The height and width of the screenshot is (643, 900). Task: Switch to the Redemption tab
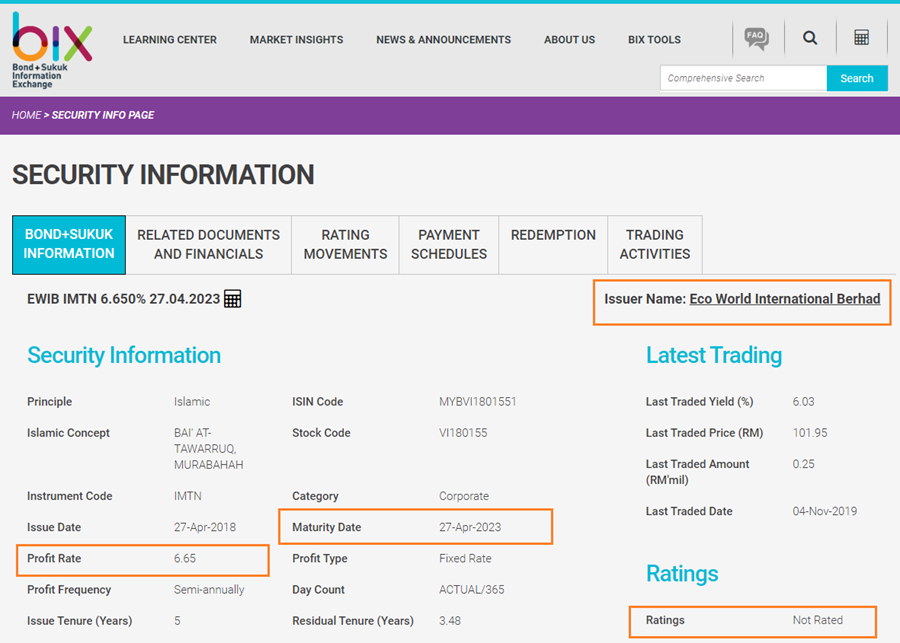click(553, 245)
